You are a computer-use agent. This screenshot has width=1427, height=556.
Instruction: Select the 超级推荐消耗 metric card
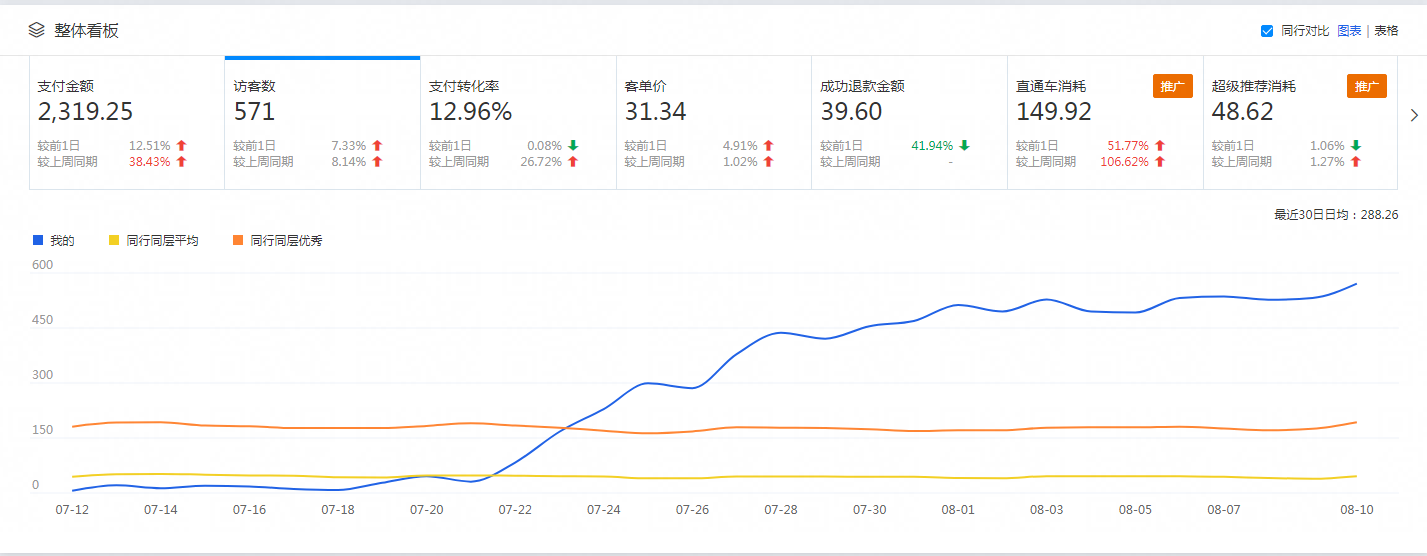click(1300, 123)
